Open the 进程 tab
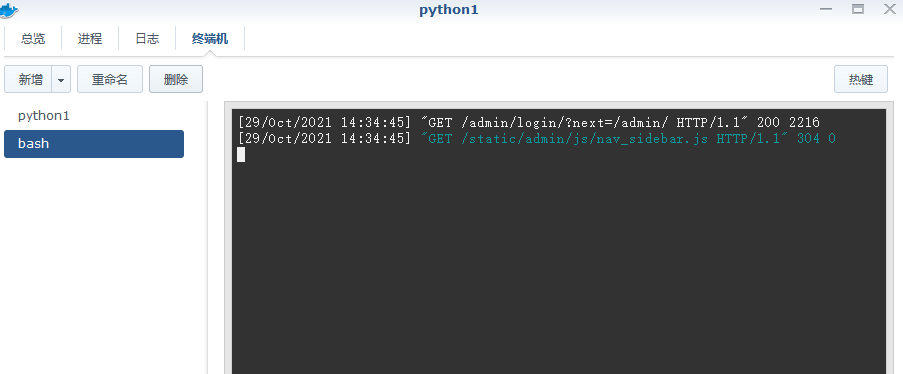Viewport: 903px width, 374px height. (90, 39)
